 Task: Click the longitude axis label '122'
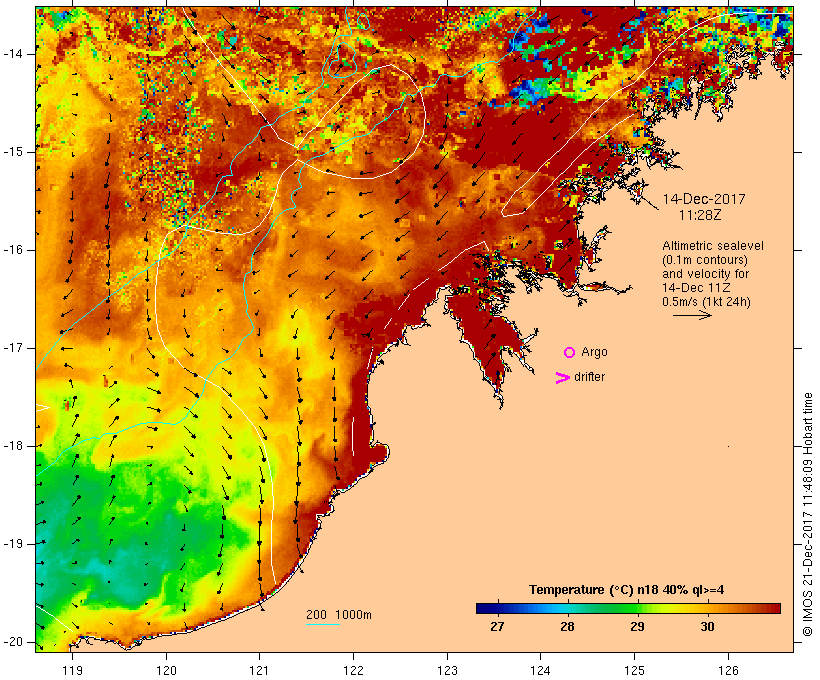pyautogui.click(x=354, y=670)
